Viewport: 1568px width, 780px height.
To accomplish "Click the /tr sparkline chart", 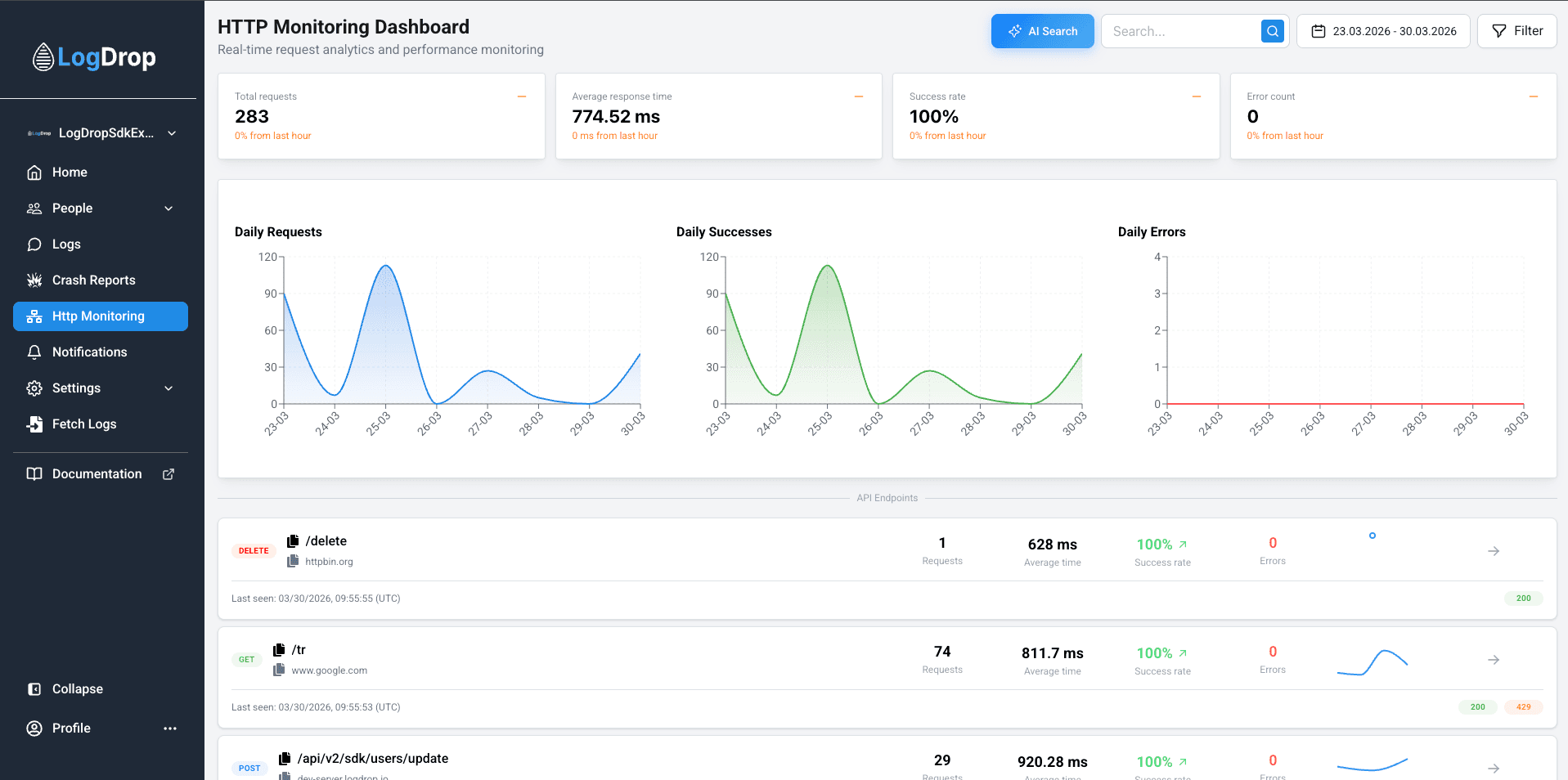I will (x=1373, y=661).
